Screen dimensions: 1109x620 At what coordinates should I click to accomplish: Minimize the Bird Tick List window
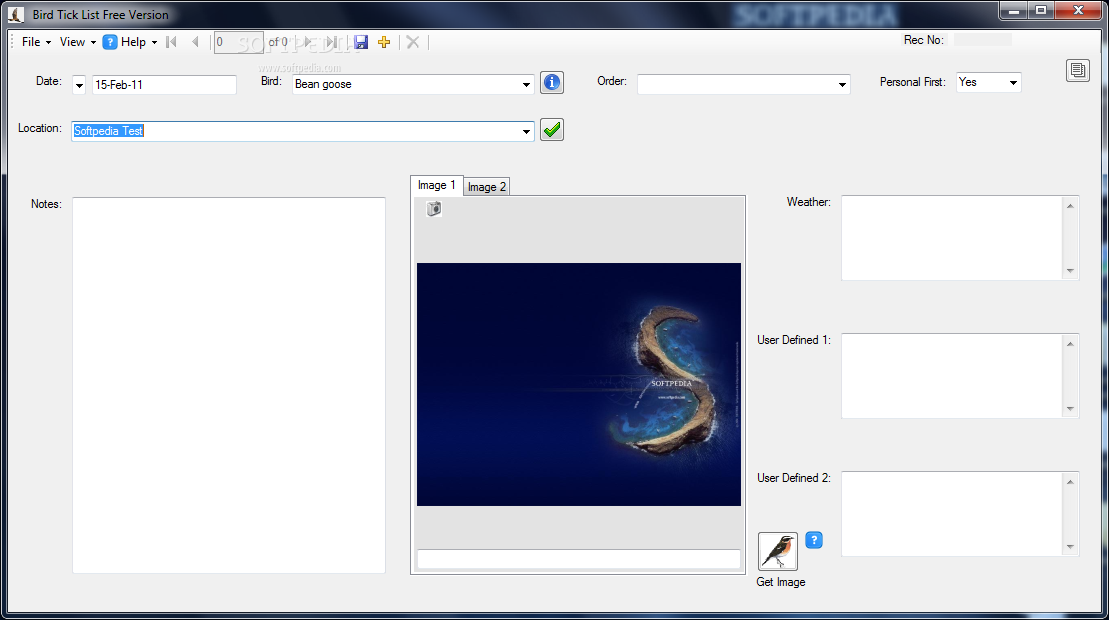(x=1014, y=11)
